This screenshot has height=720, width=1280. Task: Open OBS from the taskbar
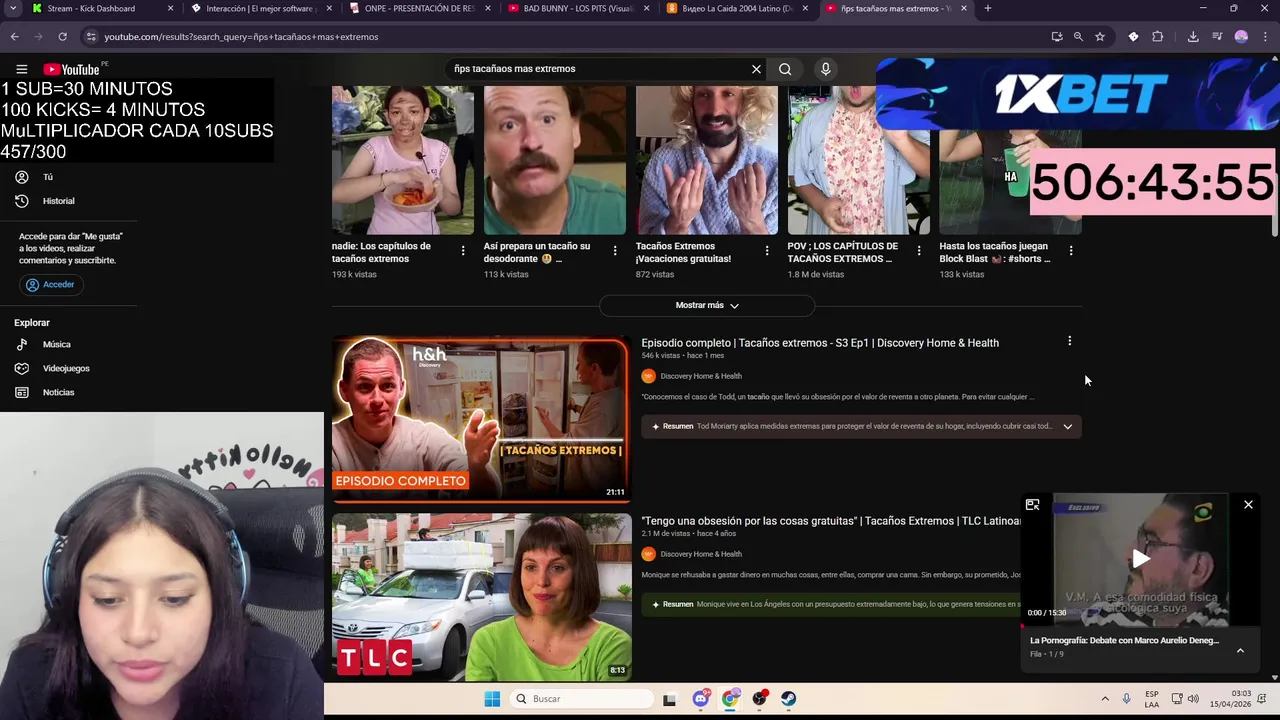[760, 699]
